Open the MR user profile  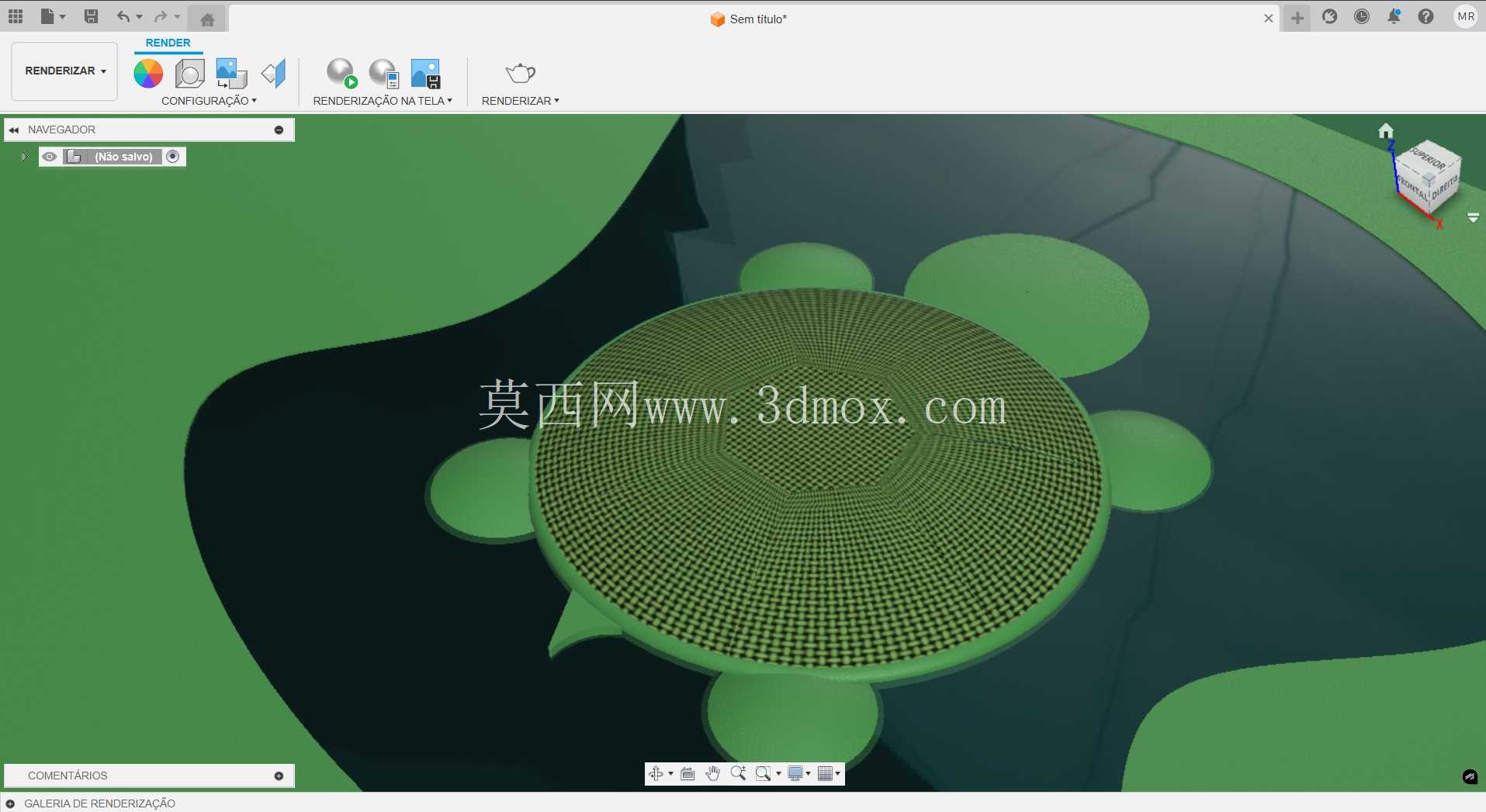point(1466,16)
